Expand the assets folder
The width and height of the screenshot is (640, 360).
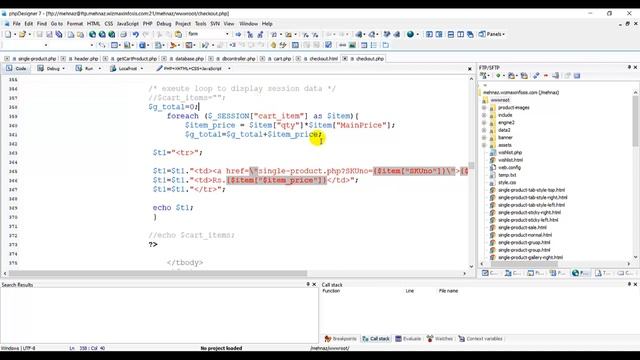(484, 145)
